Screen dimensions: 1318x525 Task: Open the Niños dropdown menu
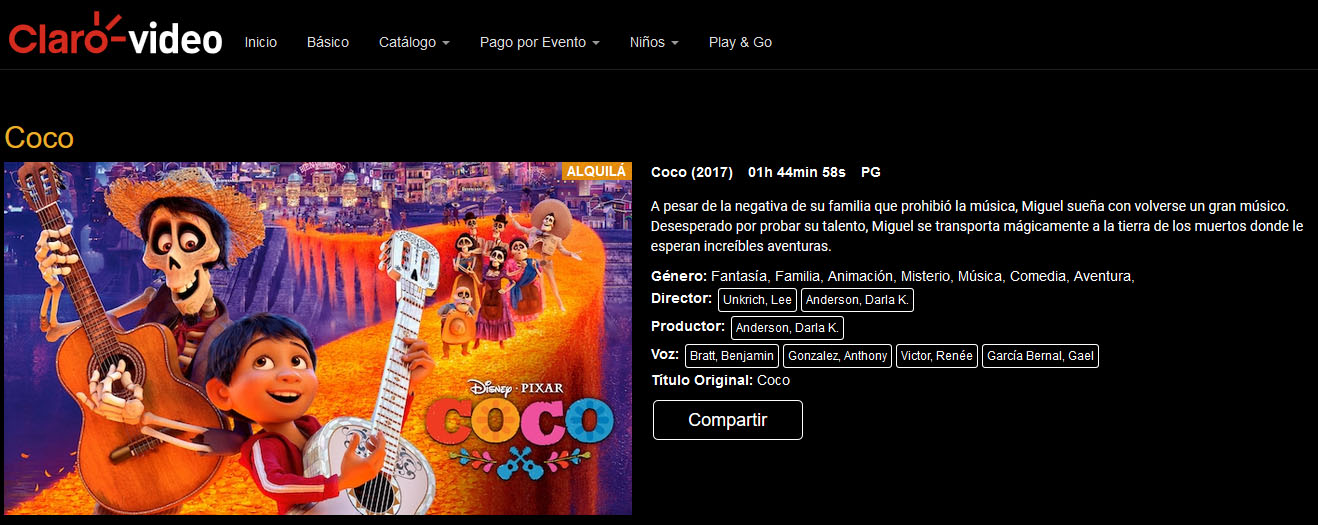(654, 42)
